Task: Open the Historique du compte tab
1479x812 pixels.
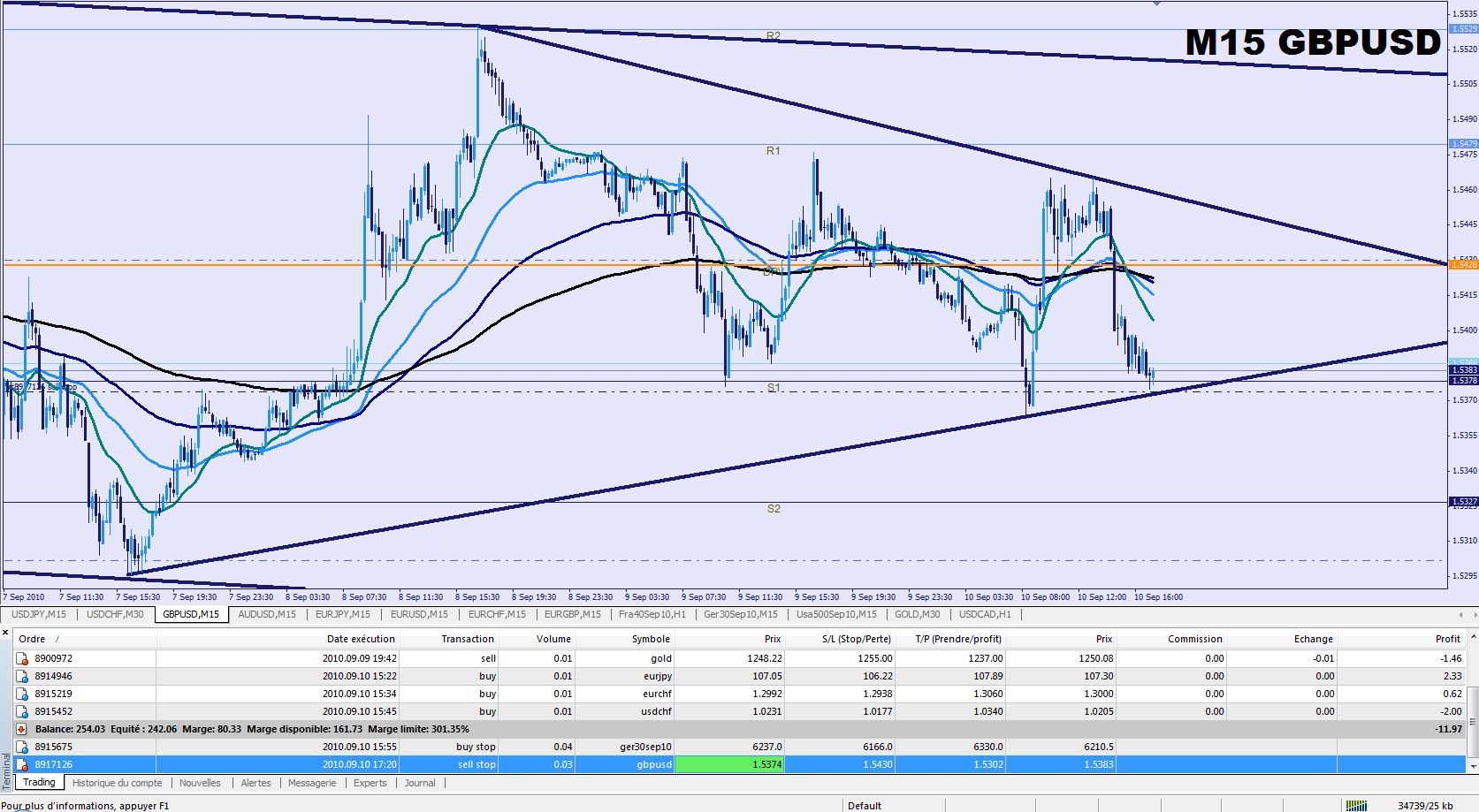Action: point(117,783)
